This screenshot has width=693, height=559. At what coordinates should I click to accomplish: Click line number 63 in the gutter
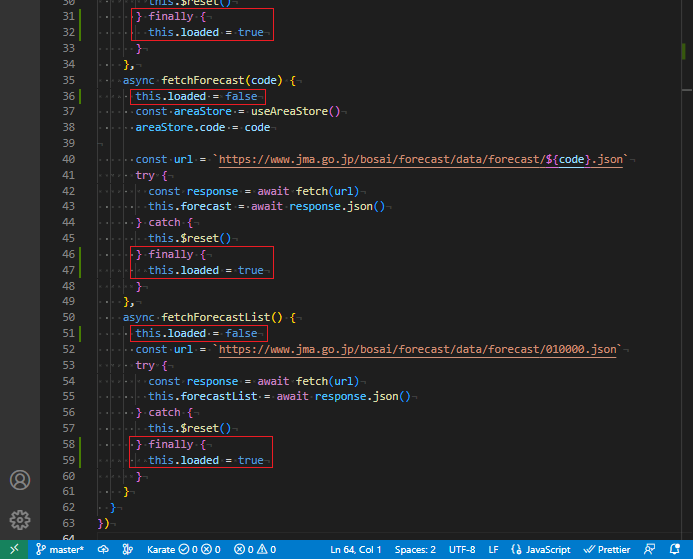point(69,523)
